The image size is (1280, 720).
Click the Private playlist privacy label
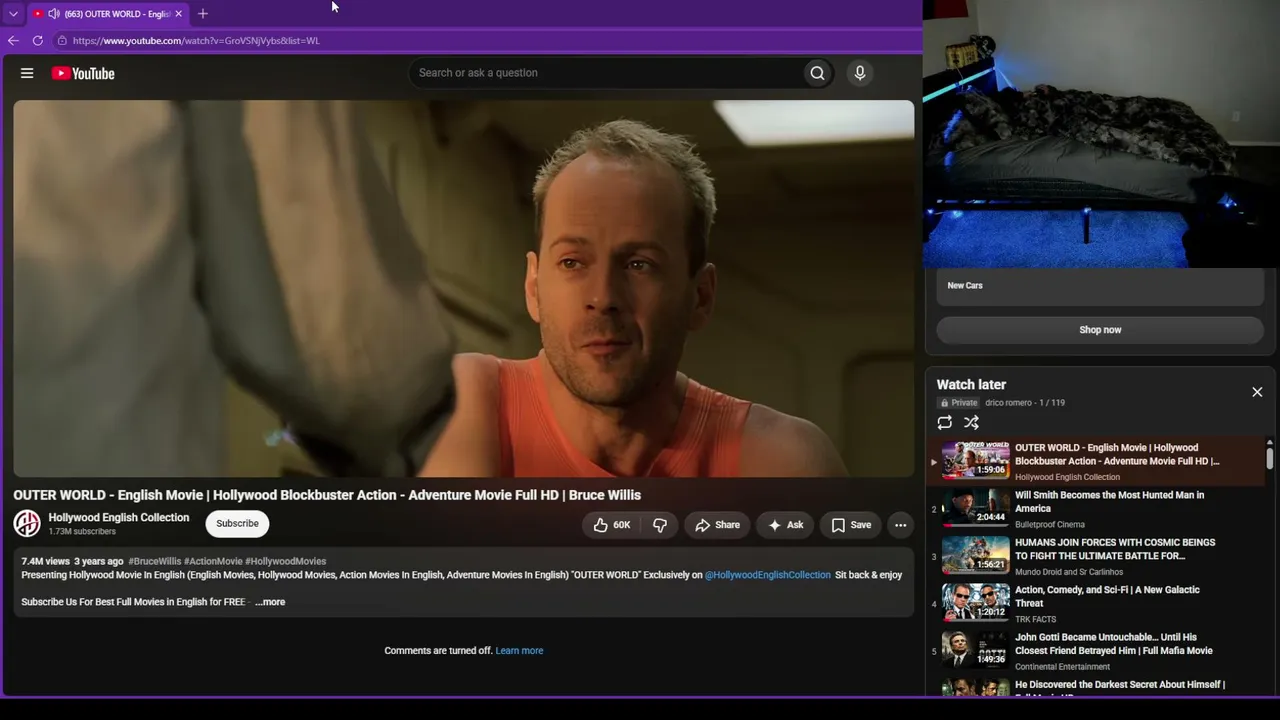click(958, 403)
